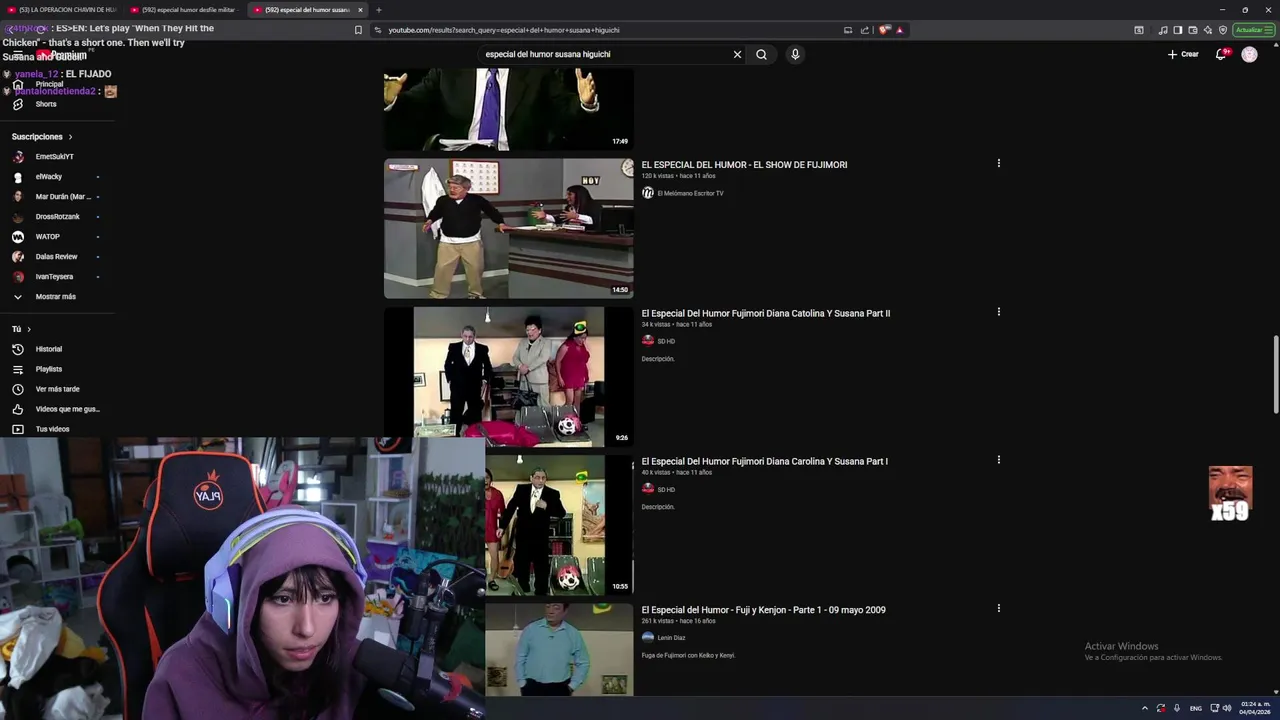Click microphone icon in system tray
The width and height of the screenshot is (1280, 720).
(x=1176, y=708)
